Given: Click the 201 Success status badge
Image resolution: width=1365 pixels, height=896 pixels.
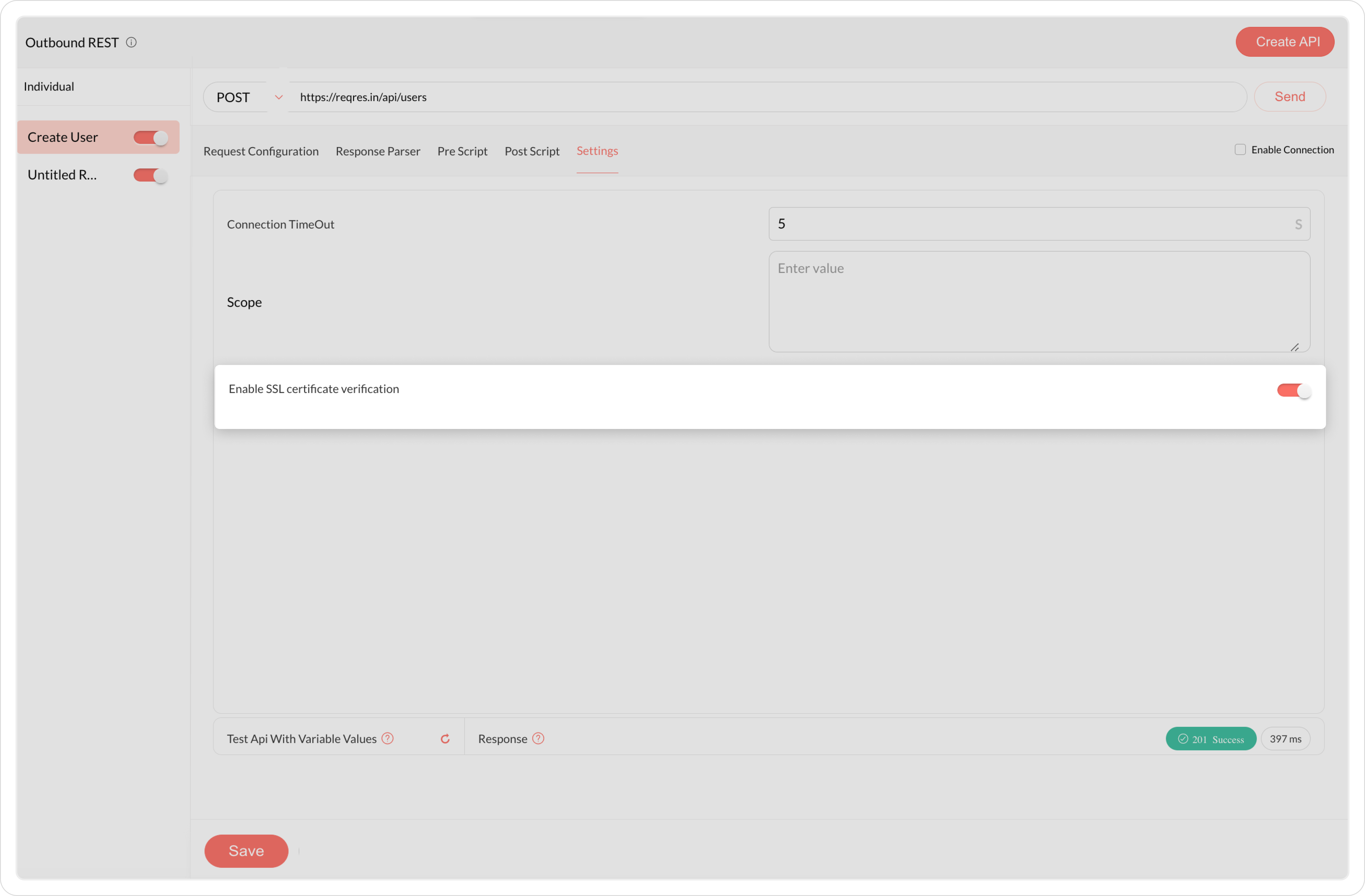Looking at the screenshot, I should pyautogui.click(x=1211, y=739).
